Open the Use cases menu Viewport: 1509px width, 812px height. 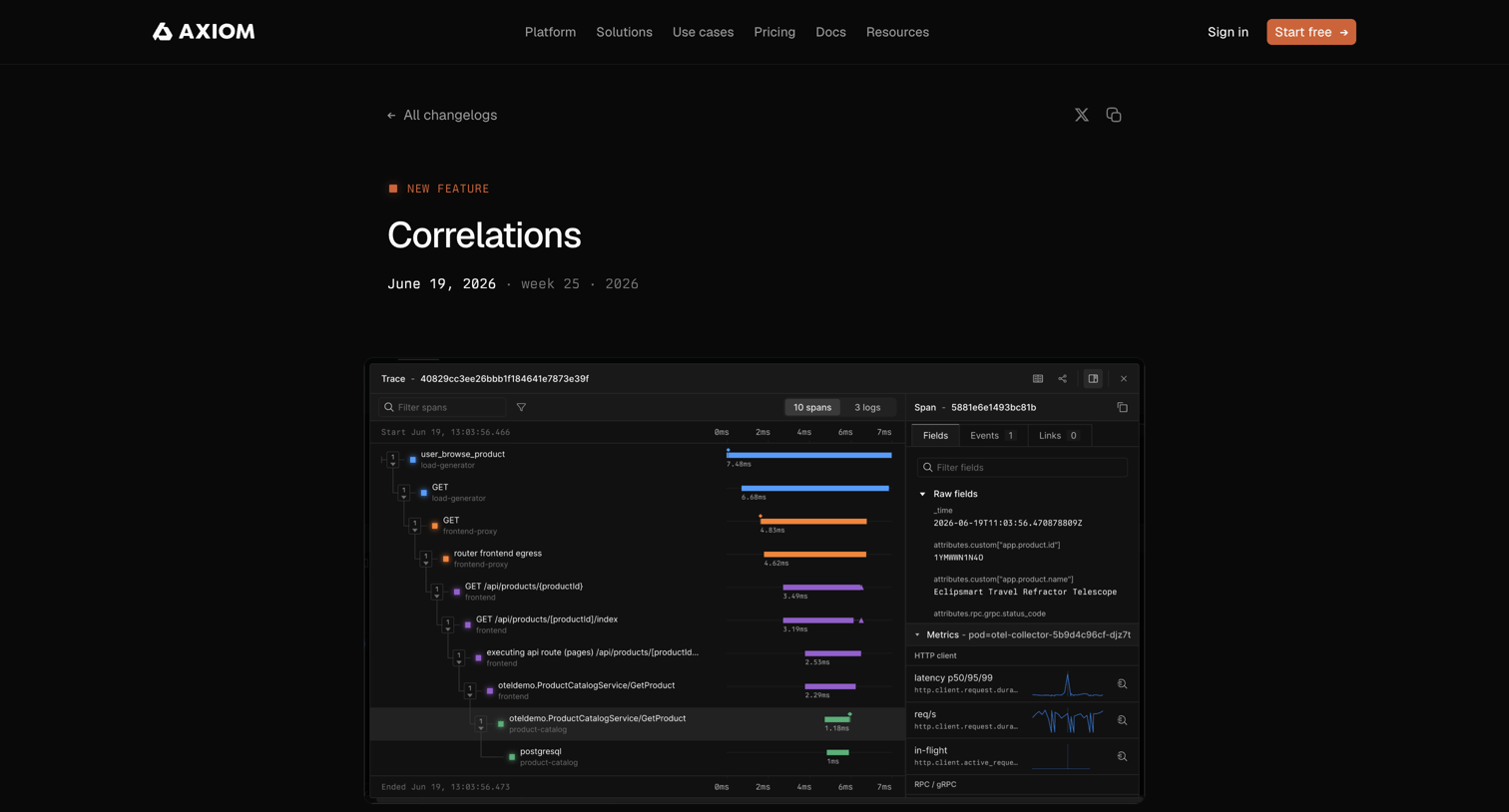(703, 32)
